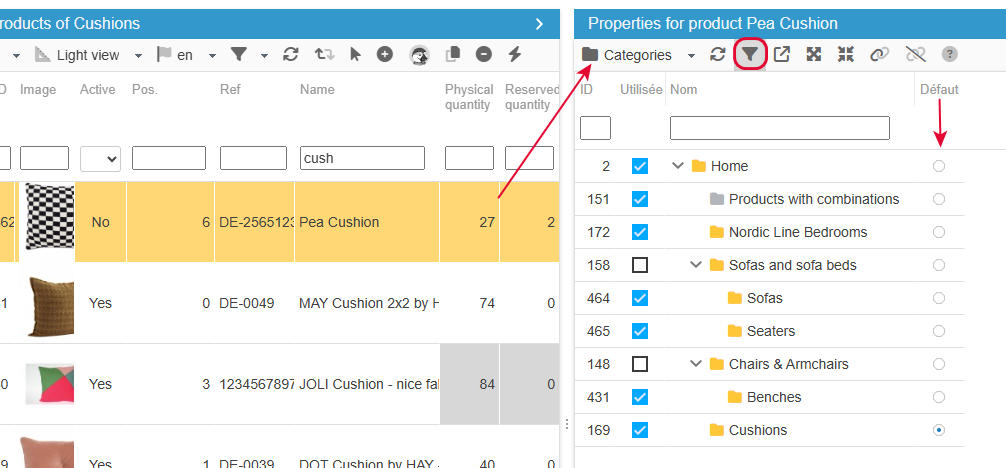Collapse the Sofas and sofa beds node
This screenshot has height=468, width=1006.
[x=696, y=265]
